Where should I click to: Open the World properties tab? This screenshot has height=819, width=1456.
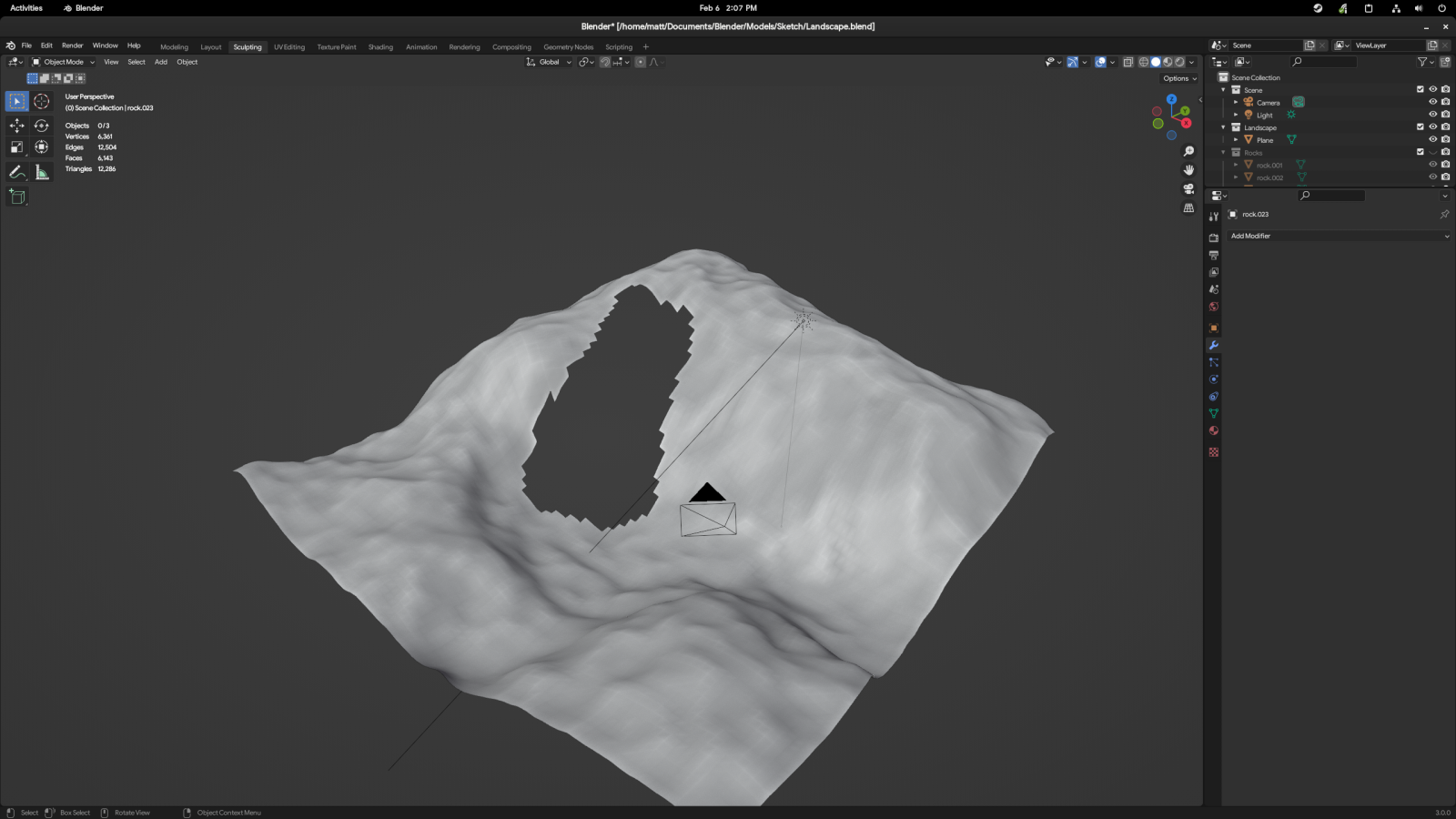tap(1213, 307)
